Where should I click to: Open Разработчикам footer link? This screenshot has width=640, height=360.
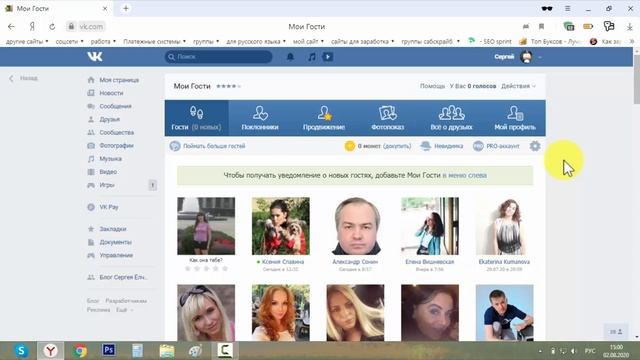126,301
